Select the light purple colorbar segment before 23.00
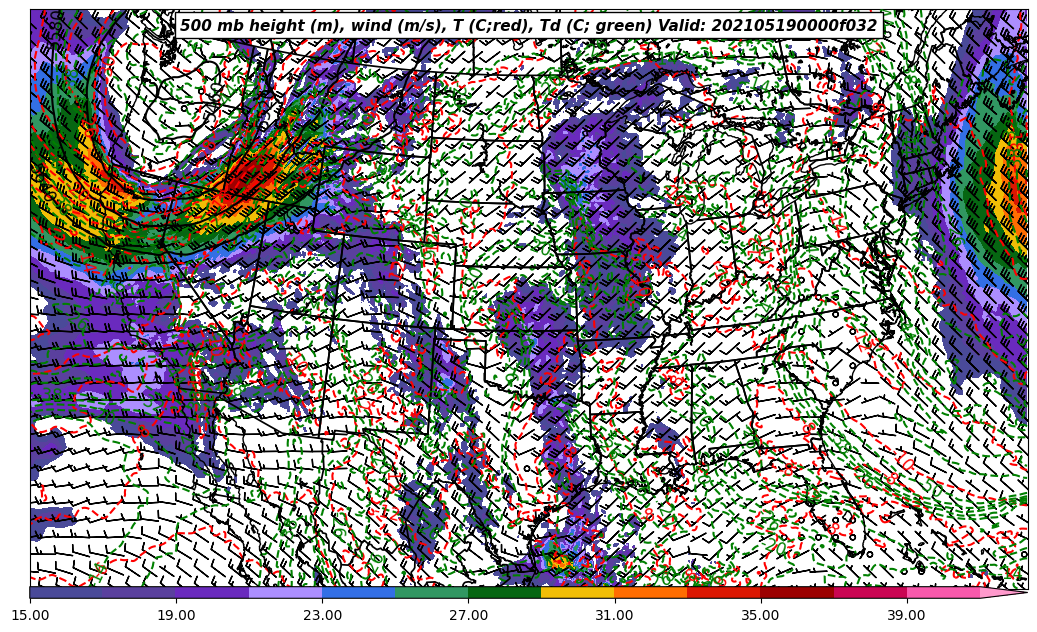Viewport: 1037px width, 632px height. tap(285, 592)
